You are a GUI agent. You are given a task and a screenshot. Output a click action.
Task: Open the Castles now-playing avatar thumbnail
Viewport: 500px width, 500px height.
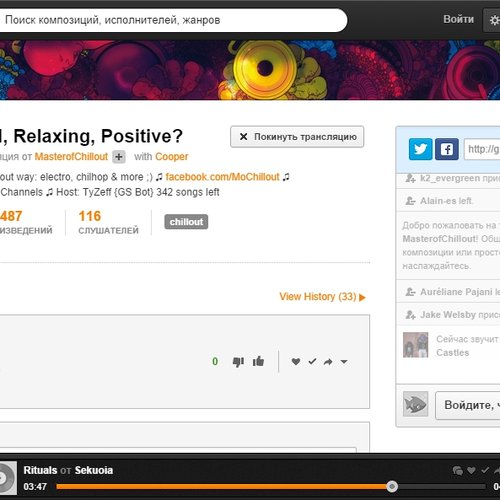coord(415,345)
